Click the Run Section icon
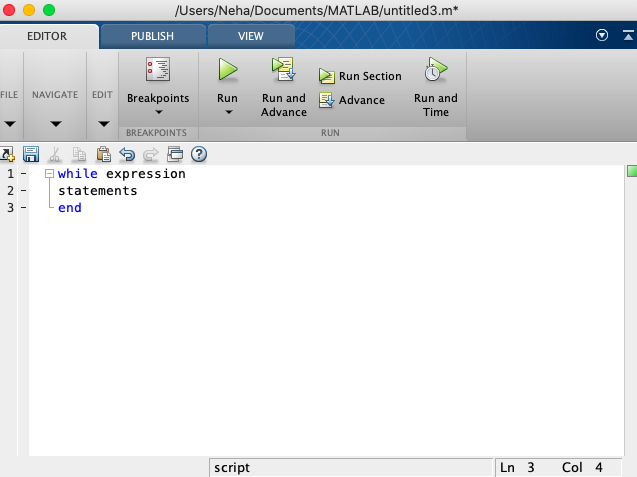The width and height of the screenshot is (637, 477). click(x=327, y=76)
